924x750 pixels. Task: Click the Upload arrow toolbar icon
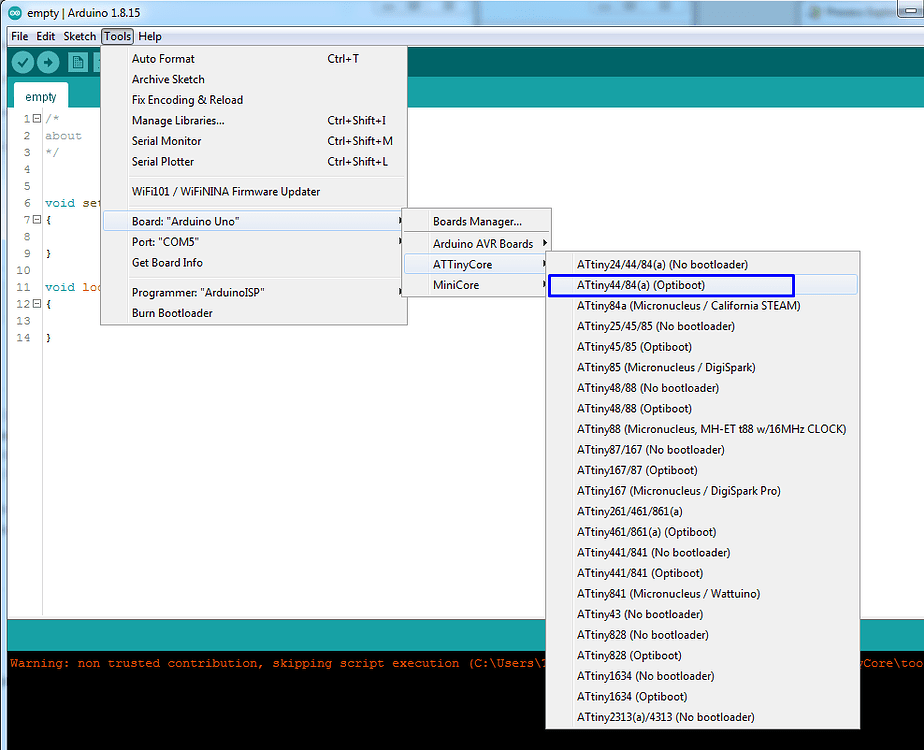point(48,61)
